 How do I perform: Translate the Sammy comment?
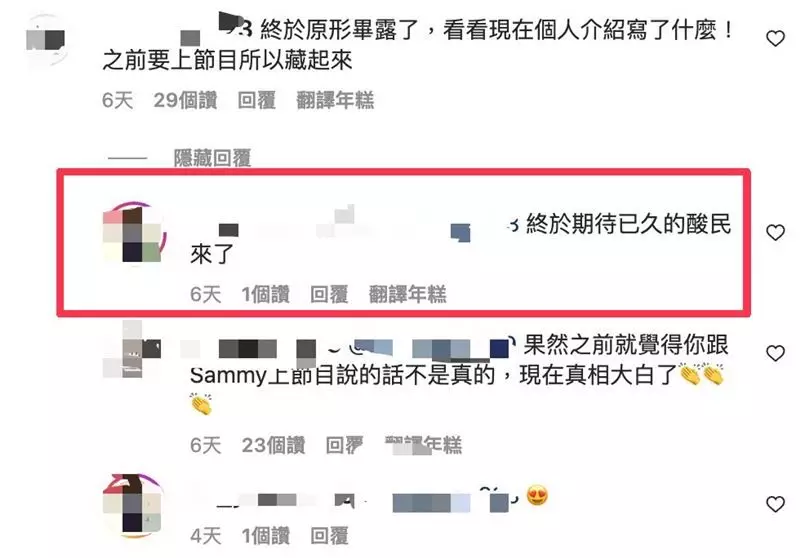click(423, 445)
